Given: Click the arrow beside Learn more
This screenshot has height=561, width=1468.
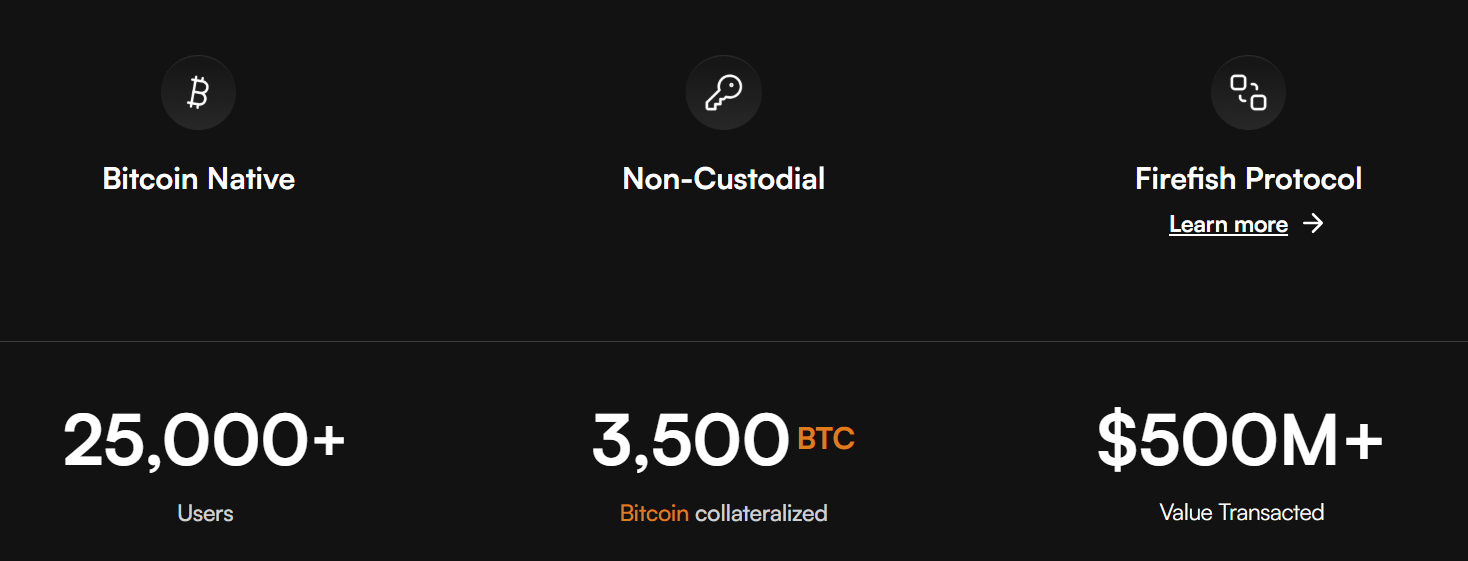Looking at the screenshot, I should (1313, 224).
